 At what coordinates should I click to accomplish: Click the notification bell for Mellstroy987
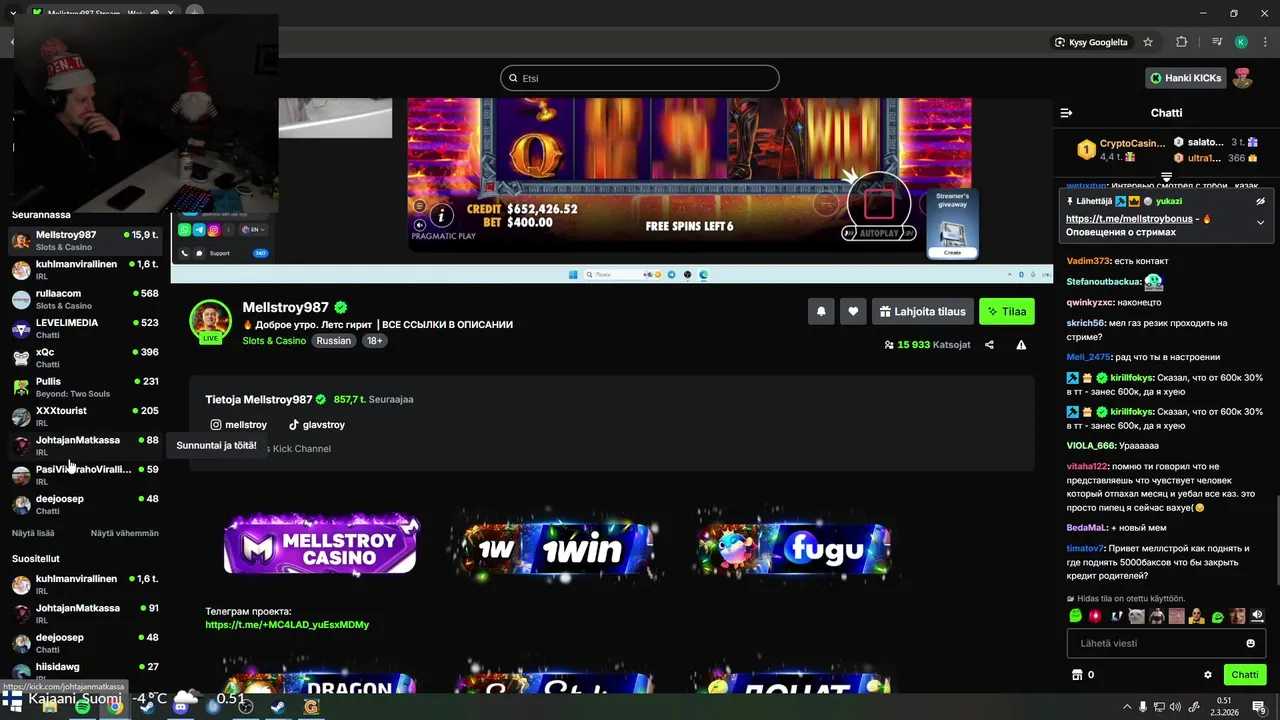(x=821, y=312)
